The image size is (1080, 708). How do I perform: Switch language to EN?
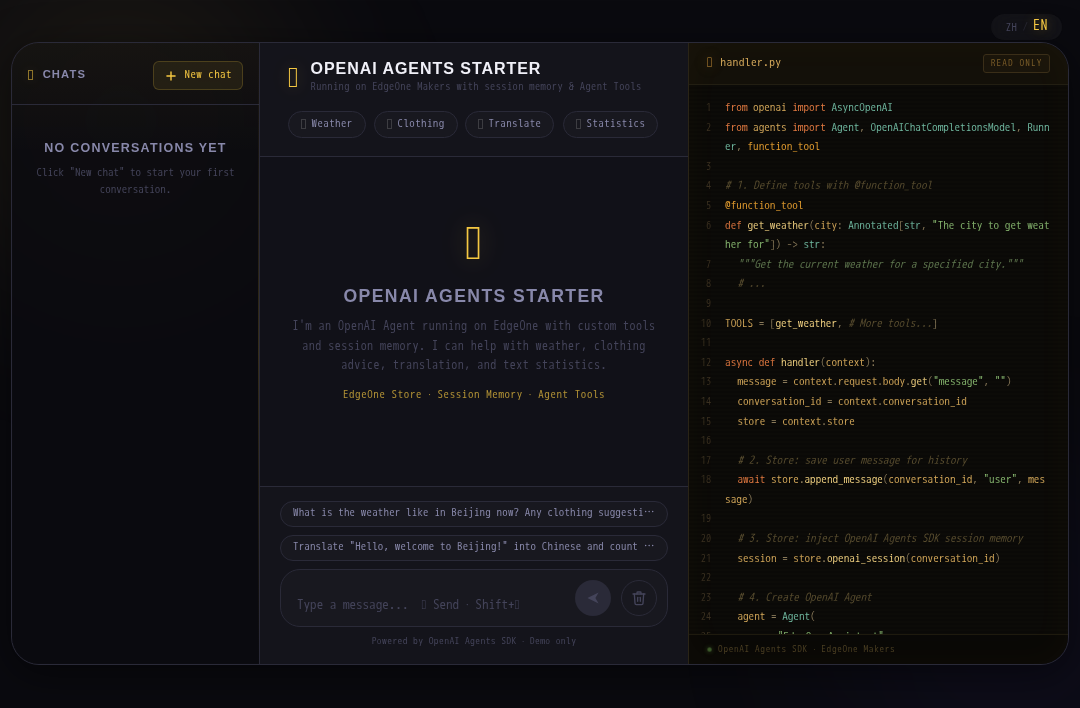[x=1040, y=25]
